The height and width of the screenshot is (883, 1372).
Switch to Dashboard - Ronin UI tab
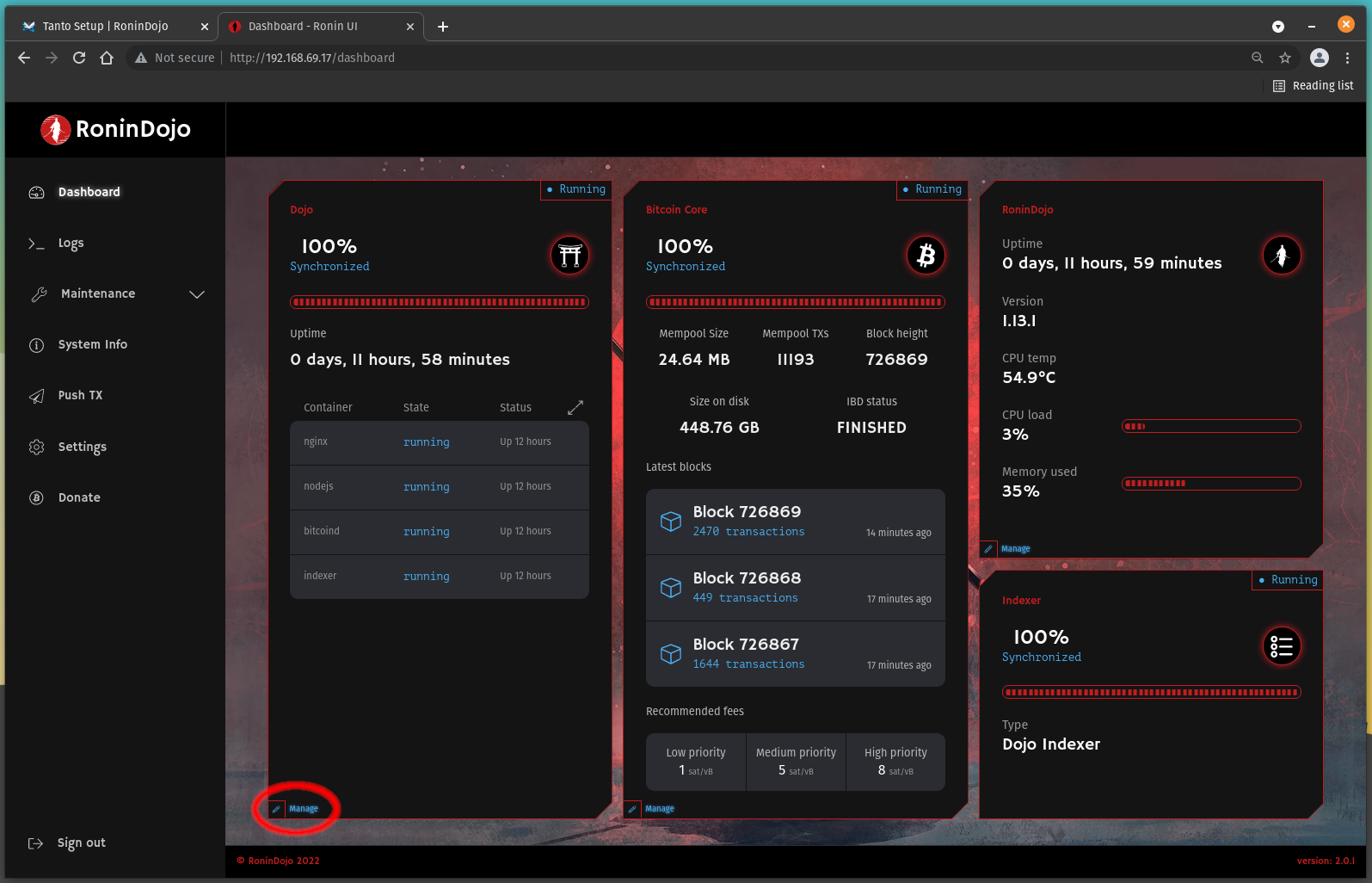pos(320,27)
